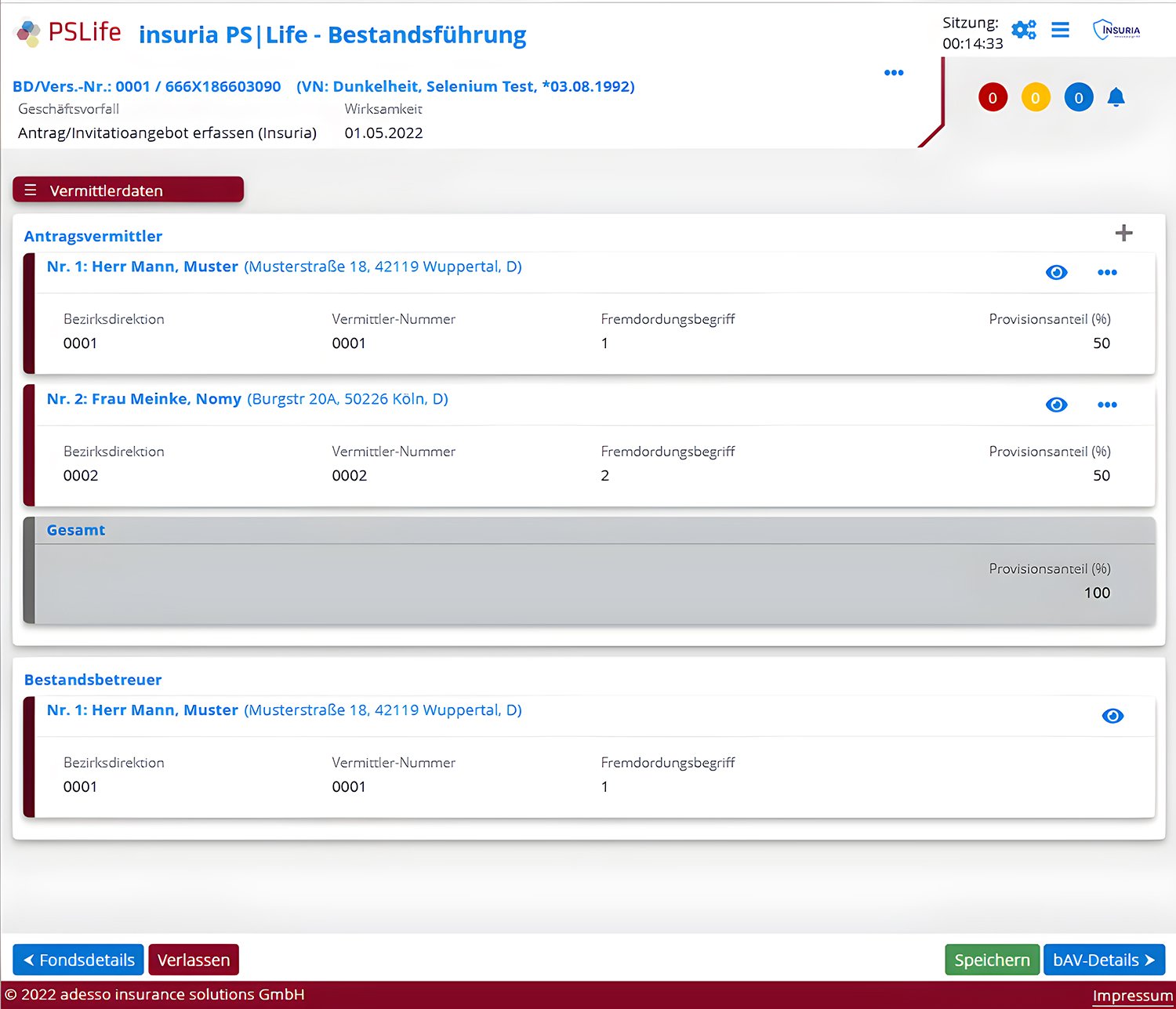Click the PSLife logo
The height and width of the screenshot is (1009, 1176).
[68, 32]
